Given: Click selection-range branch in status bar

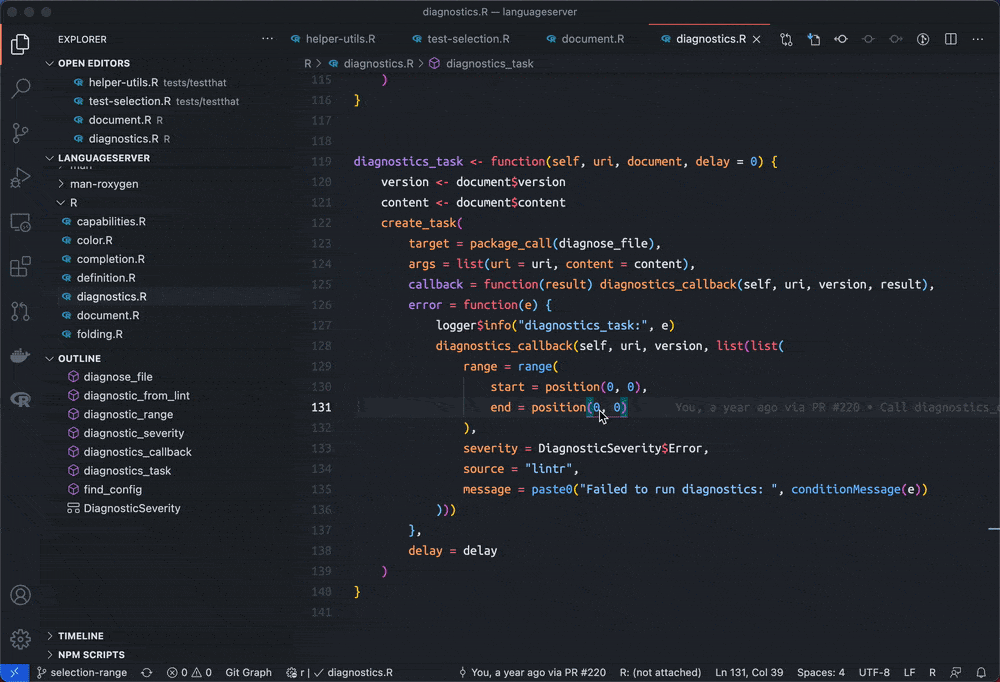Looking at the screenshot, I should [x=82, y=672].
